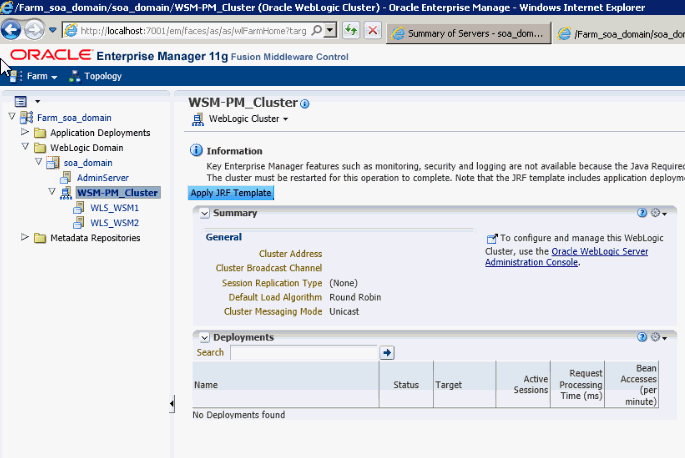Click the tree View menu list icon
This screenshot has width=685, height=458.
click(21, 101)
